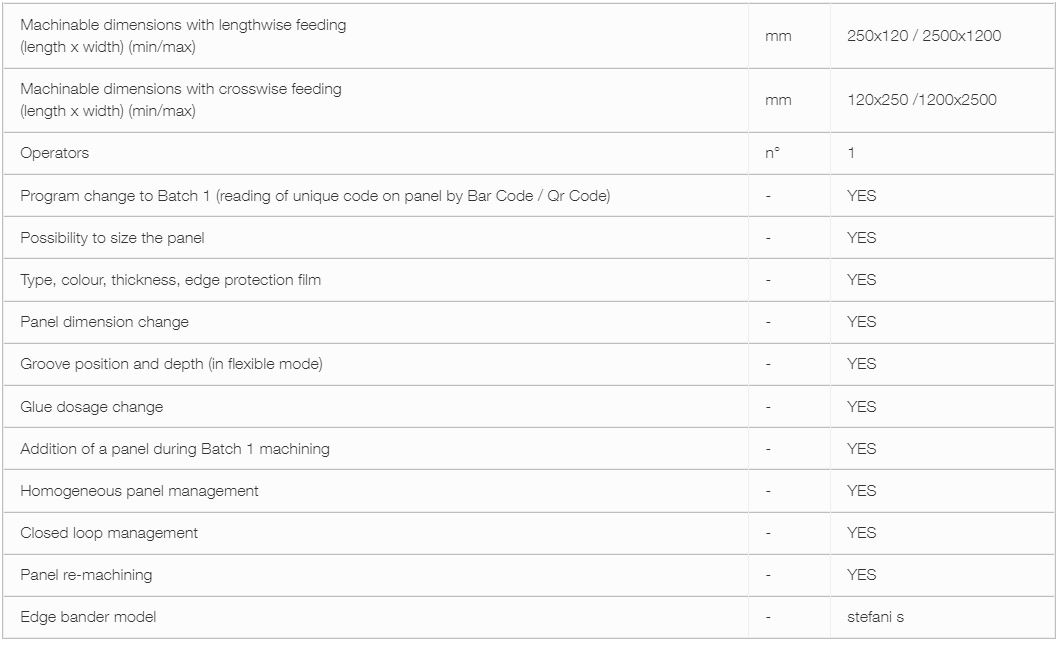This screenshot has height=645, width=1061.
Task: Click Type, colour, thickness, edge protection film
Action: [x=171, y=280]
